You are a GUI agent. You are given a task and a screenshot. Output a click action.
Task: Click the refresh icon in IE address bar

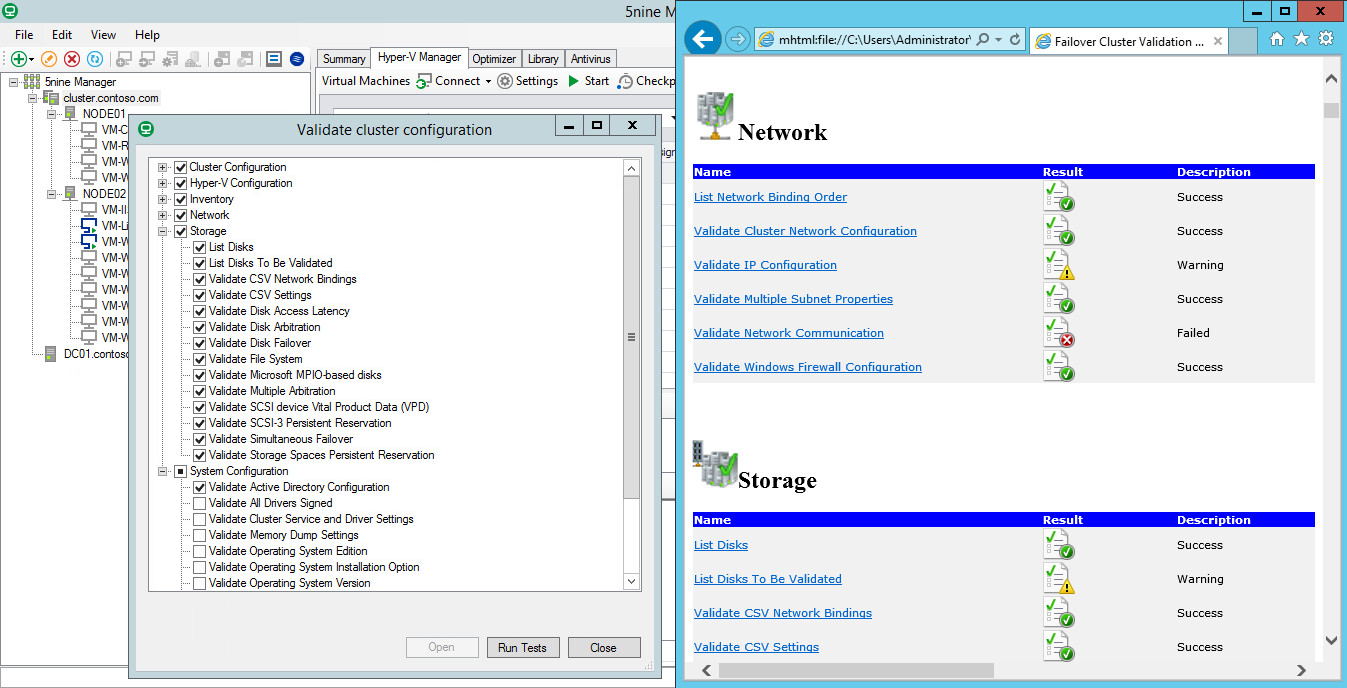pyautogui.click(x=1015, y=39)
